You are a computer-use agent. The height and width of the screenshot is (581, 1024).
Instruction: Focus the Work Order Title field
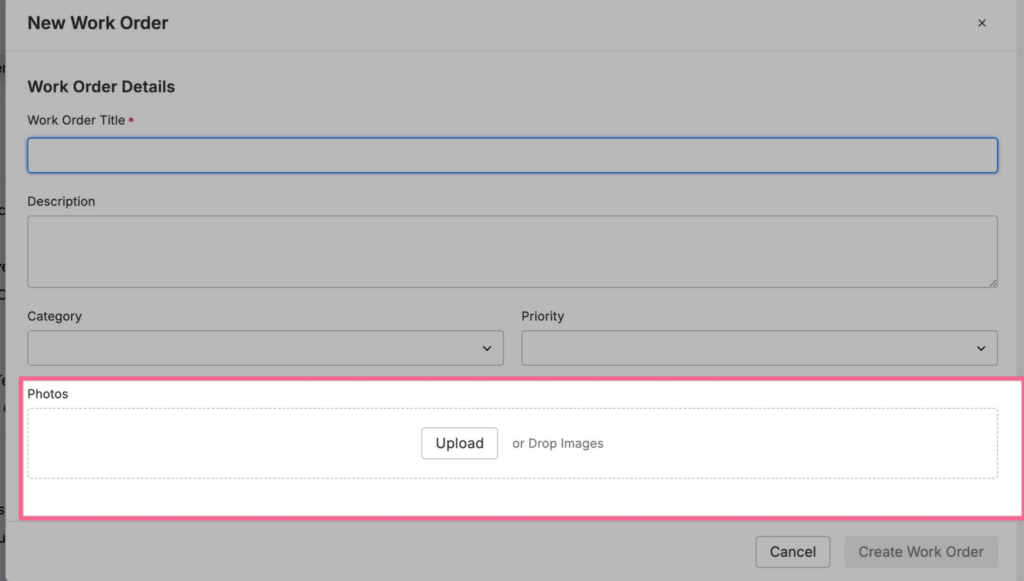pos(512,155)
